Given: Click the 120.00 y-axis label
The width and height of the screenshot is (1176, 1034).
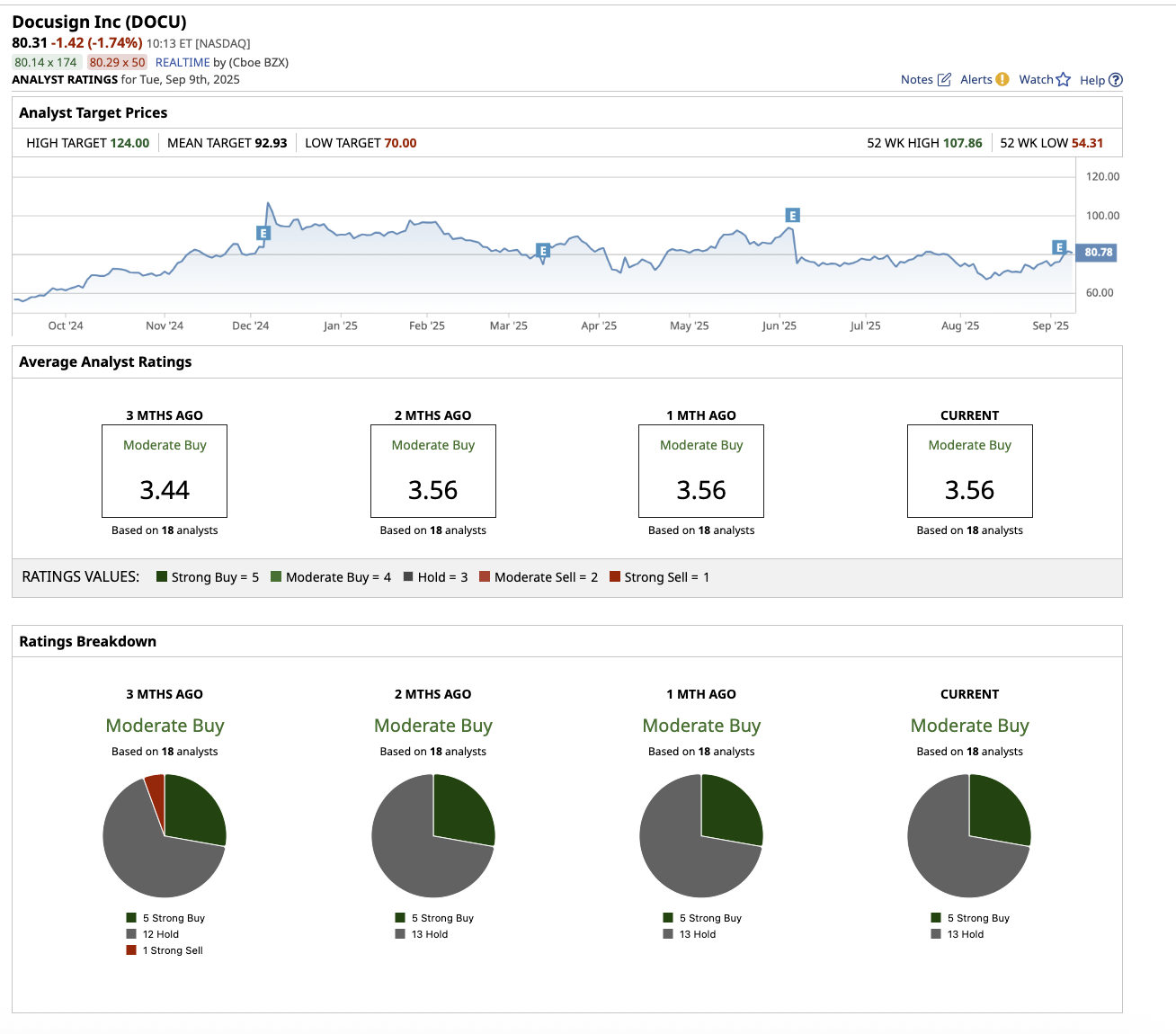Looking at the screenshot, I should tap(1102, 176).
